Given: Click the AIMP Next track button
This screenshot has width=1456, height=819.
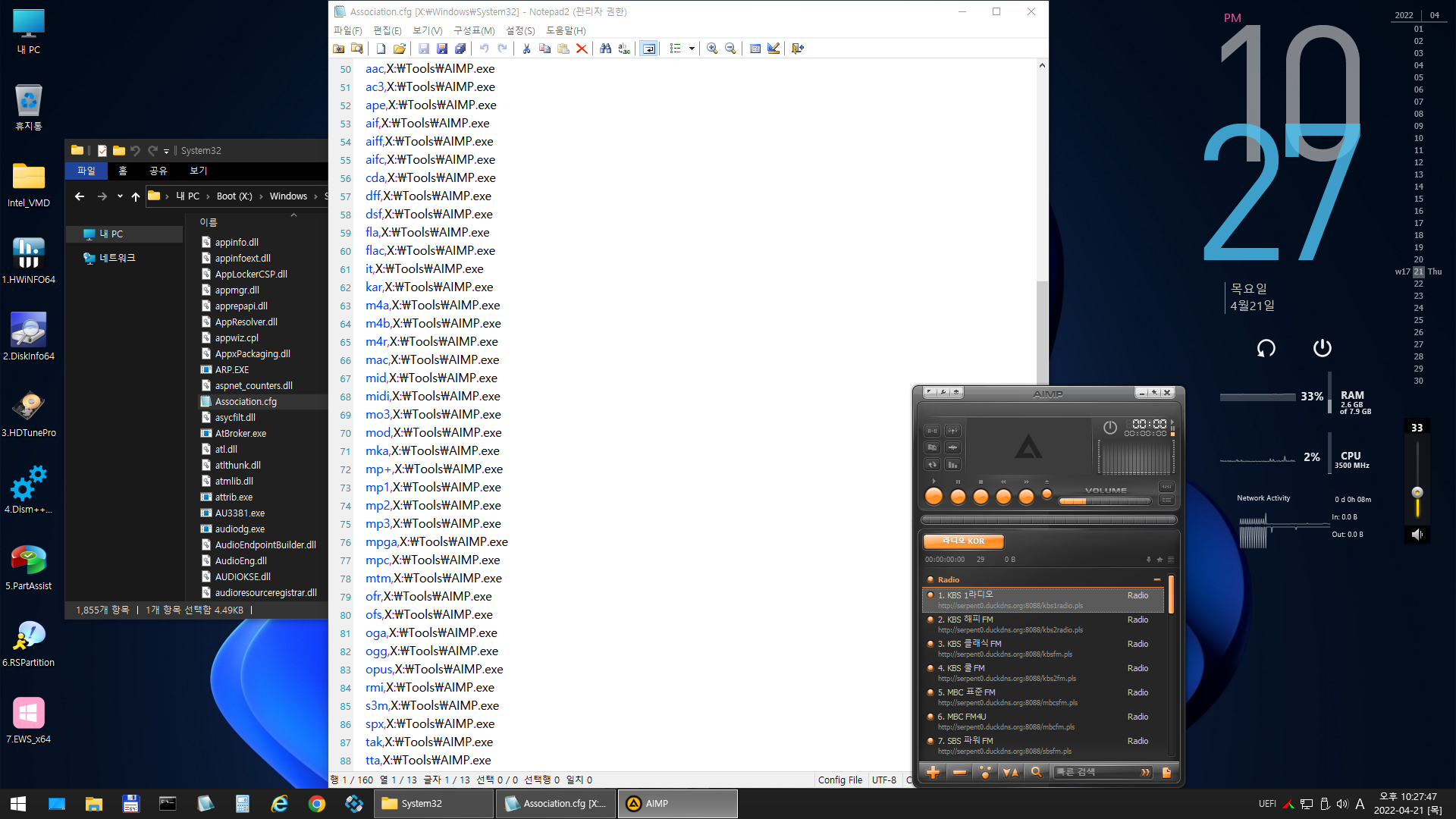Looking at the screenshot, I should click(1026, 497).
